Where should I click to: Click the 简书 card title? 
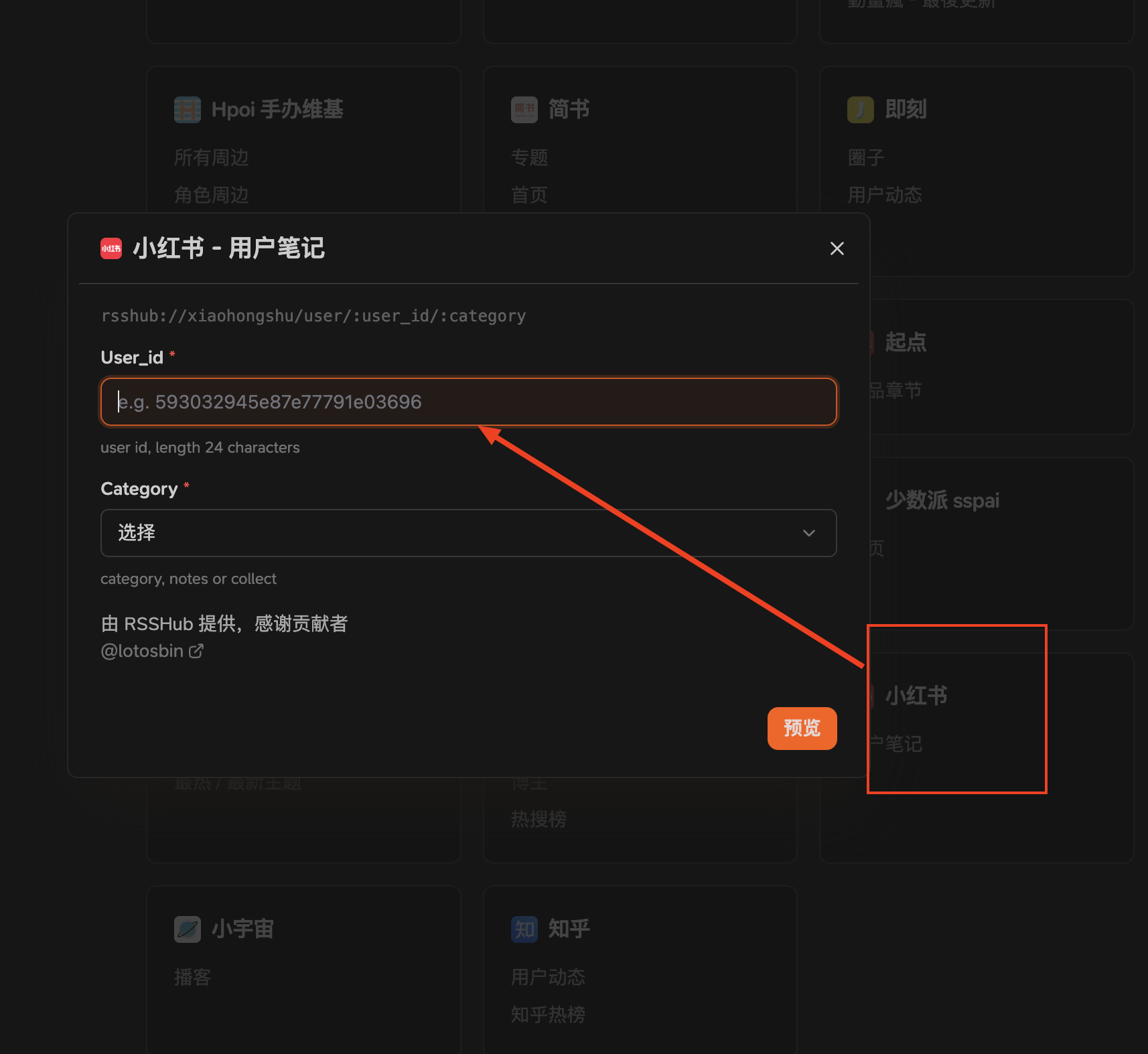pos(569,109)
